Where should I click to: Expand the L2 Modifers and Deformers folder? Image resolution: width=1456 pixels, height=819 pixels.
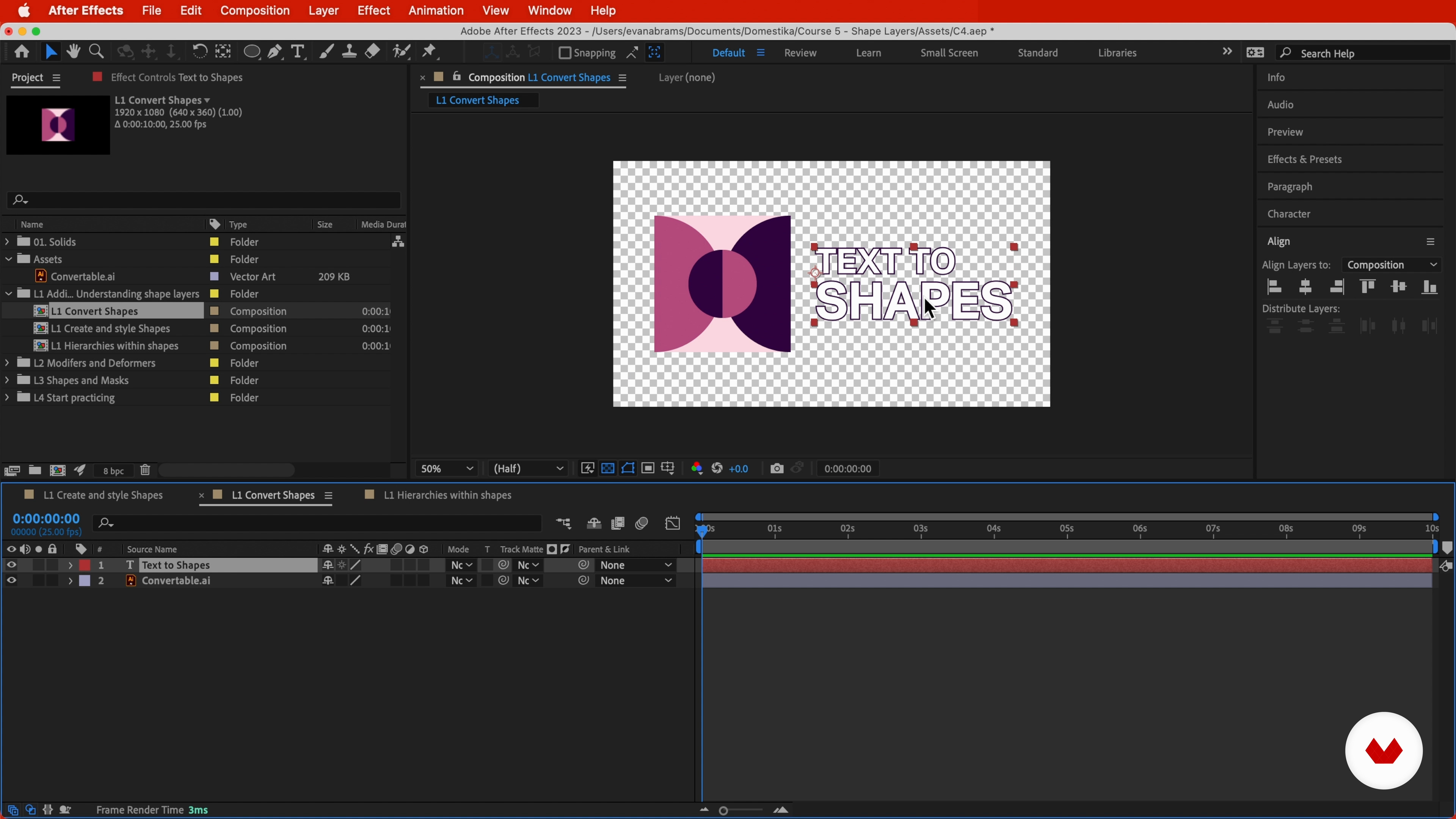[x=7, y=363]
